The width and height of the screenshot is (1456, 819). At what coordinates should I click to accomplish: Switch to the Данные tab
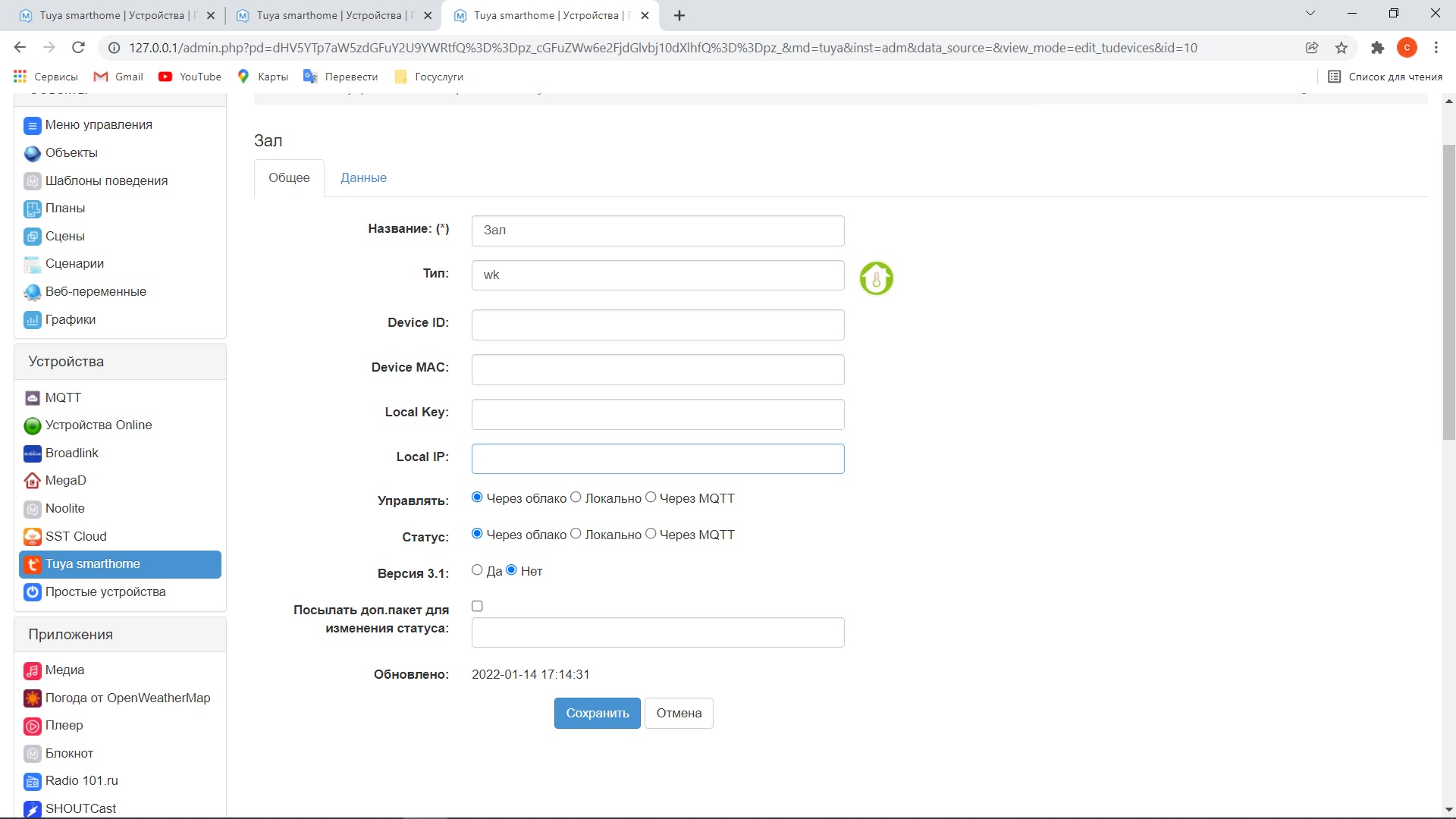(363, 177)
